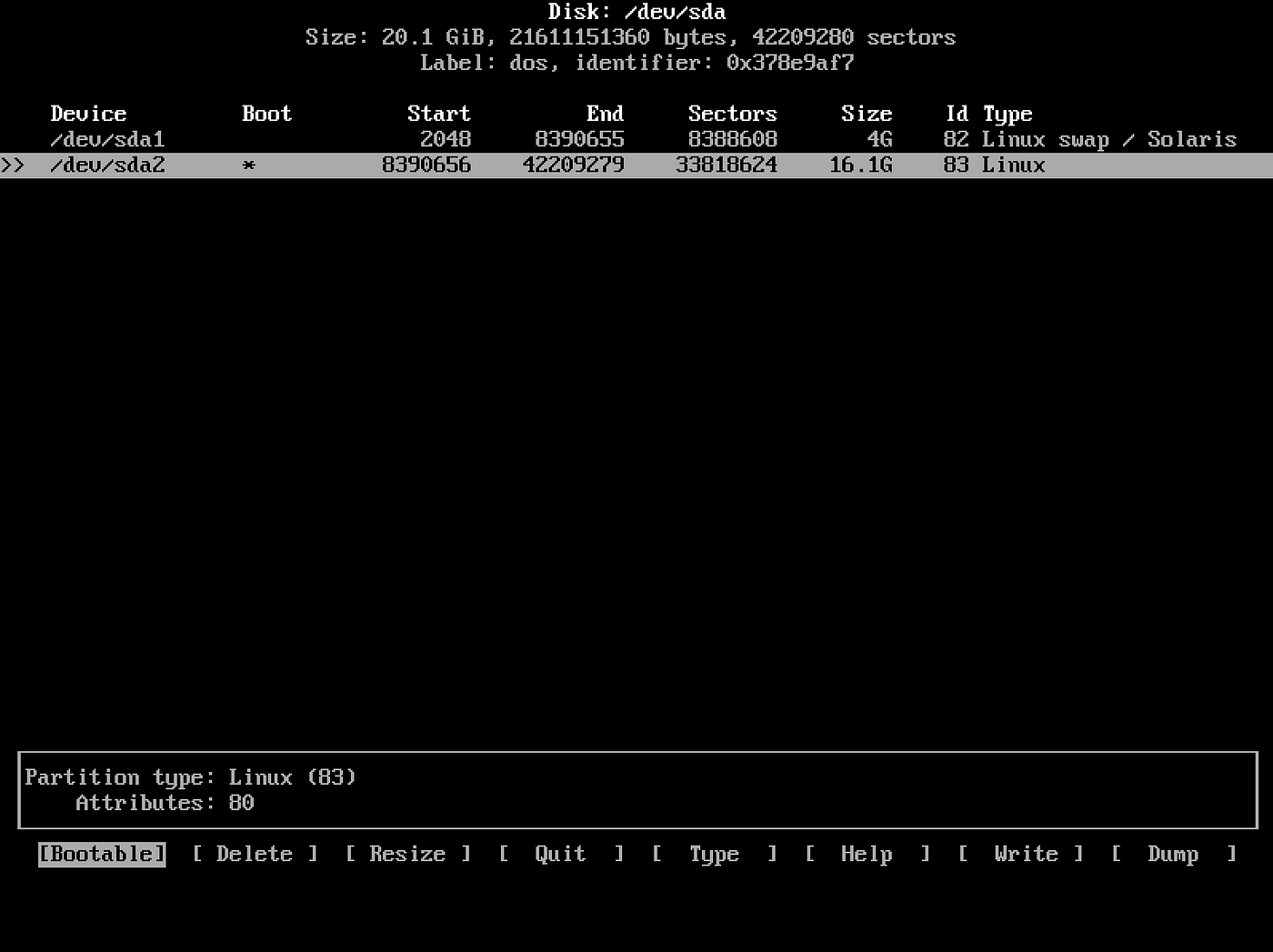Select the highlighted /dev/sda2 partition row
The width and height of the screenshot is (1273, 952).
[x=108, y=165]
